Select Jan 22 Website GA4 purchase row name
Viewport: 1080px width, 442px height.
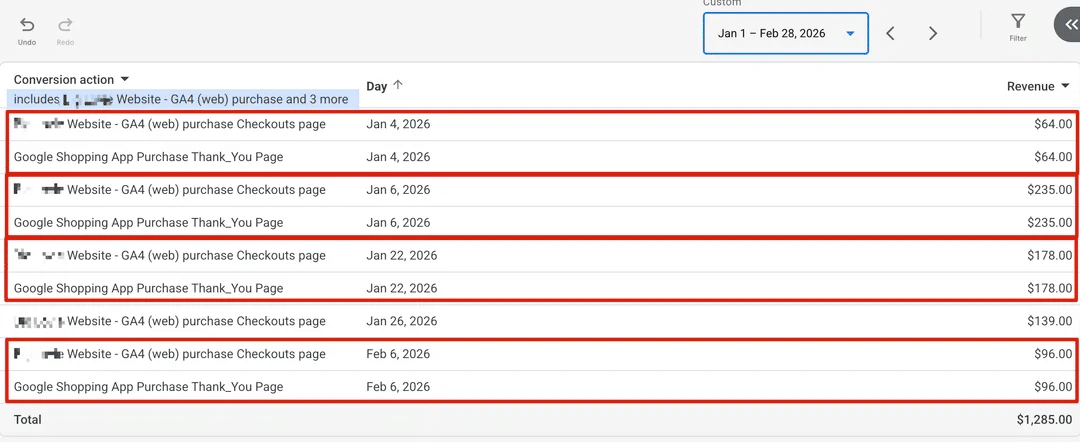169,255
